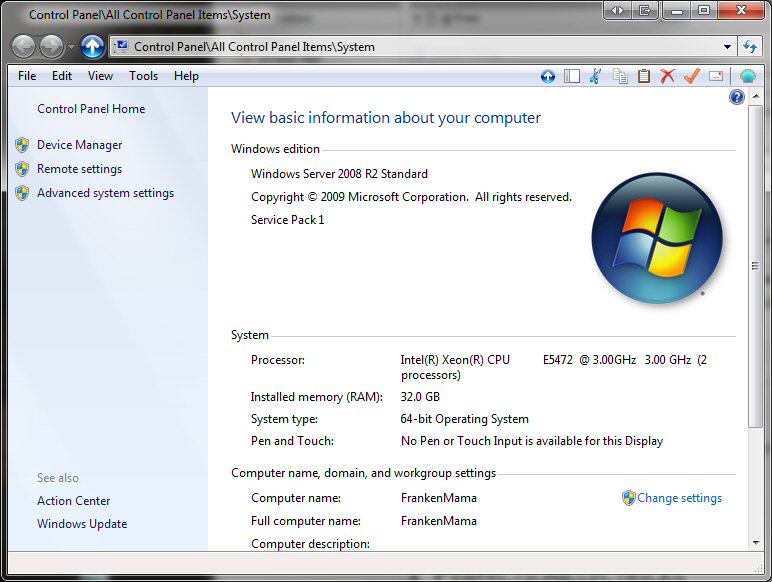Click 'View basic information about your computer' heading
The height and width of the screenshot is (582, 772).
point(386,118)
